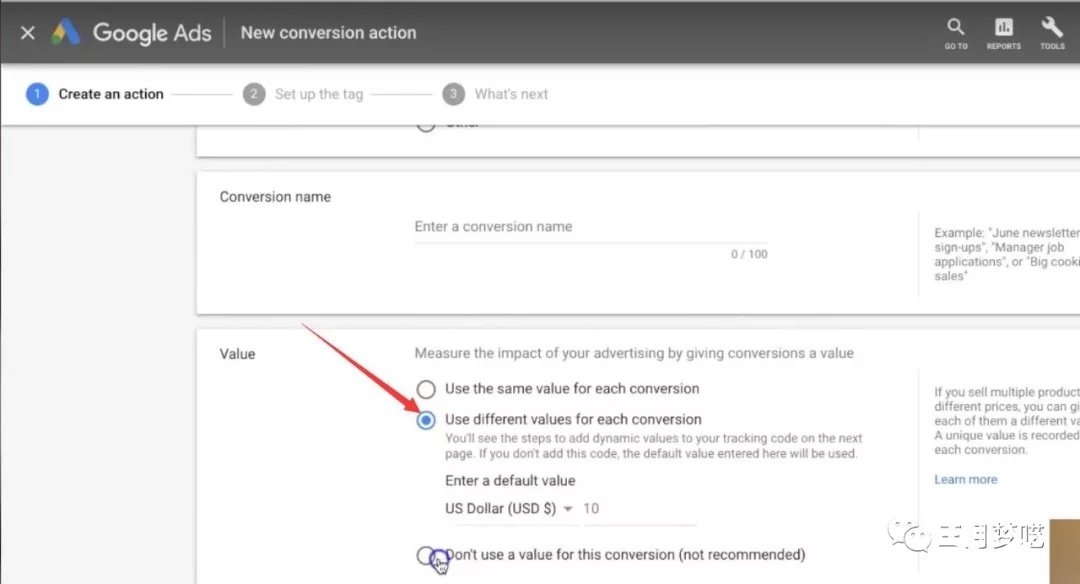This screenshot has width=1080, height=584.
Task: Click the Learn more link
Action: tap(965, 480)
